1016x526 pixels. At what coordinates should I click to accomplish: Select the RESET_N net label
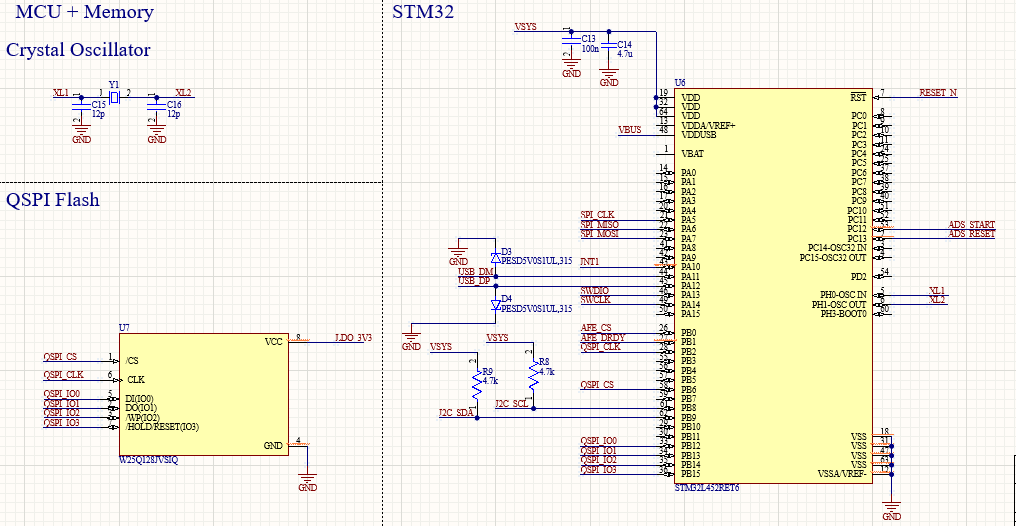(938, 93)
